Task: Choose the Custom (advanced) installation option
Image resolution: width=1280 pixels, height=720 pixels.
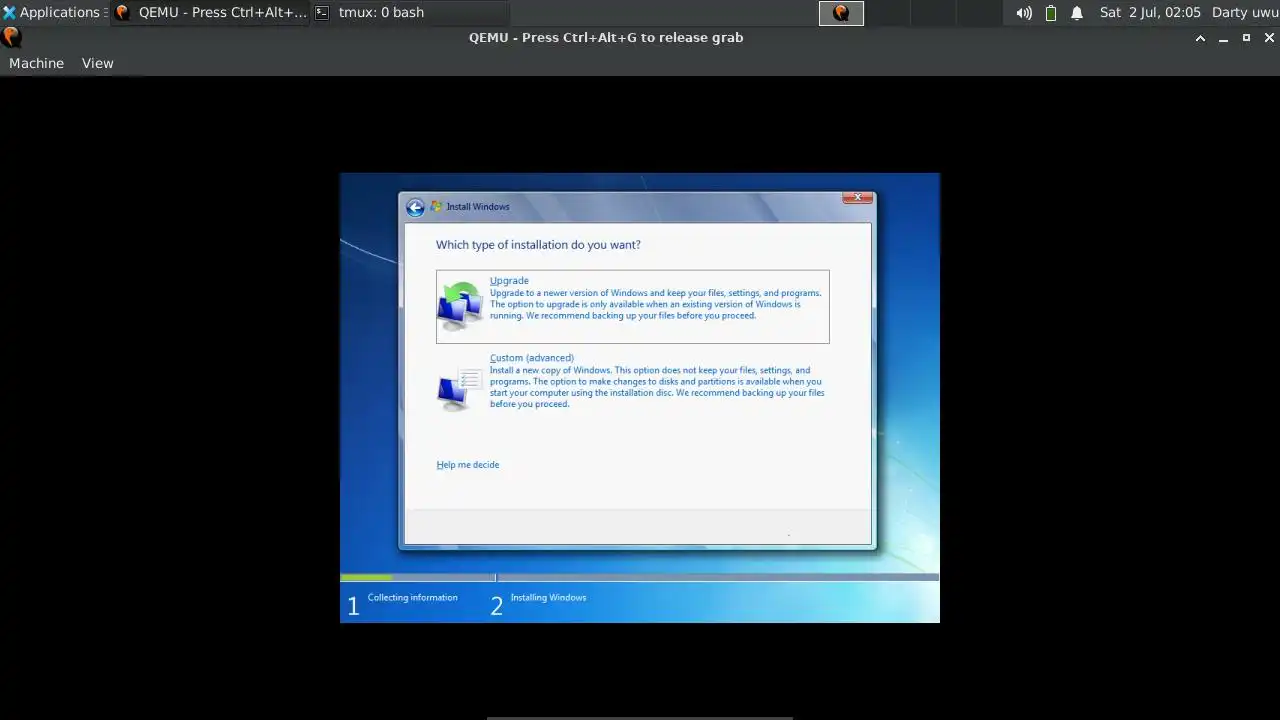Action: [x=632, y=381]
